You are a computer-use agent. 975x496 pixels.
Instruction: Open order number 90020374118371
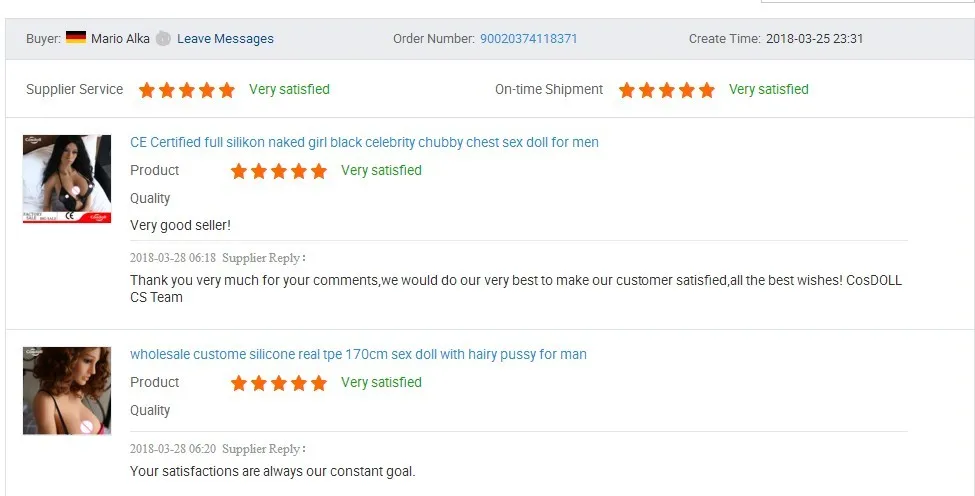[x=528, y=39]
